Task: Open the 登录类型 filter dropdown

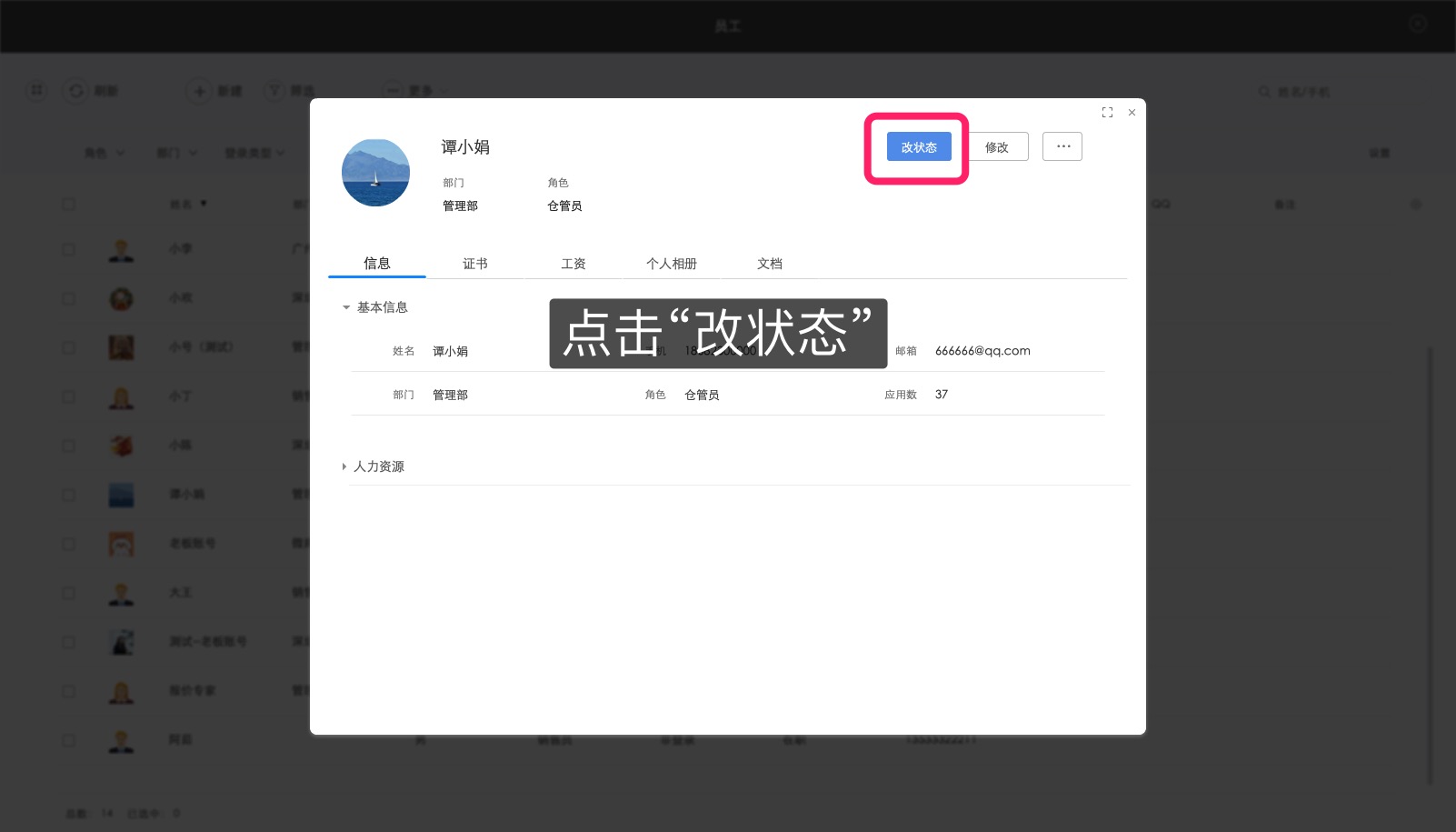Action: click(254, 153)
